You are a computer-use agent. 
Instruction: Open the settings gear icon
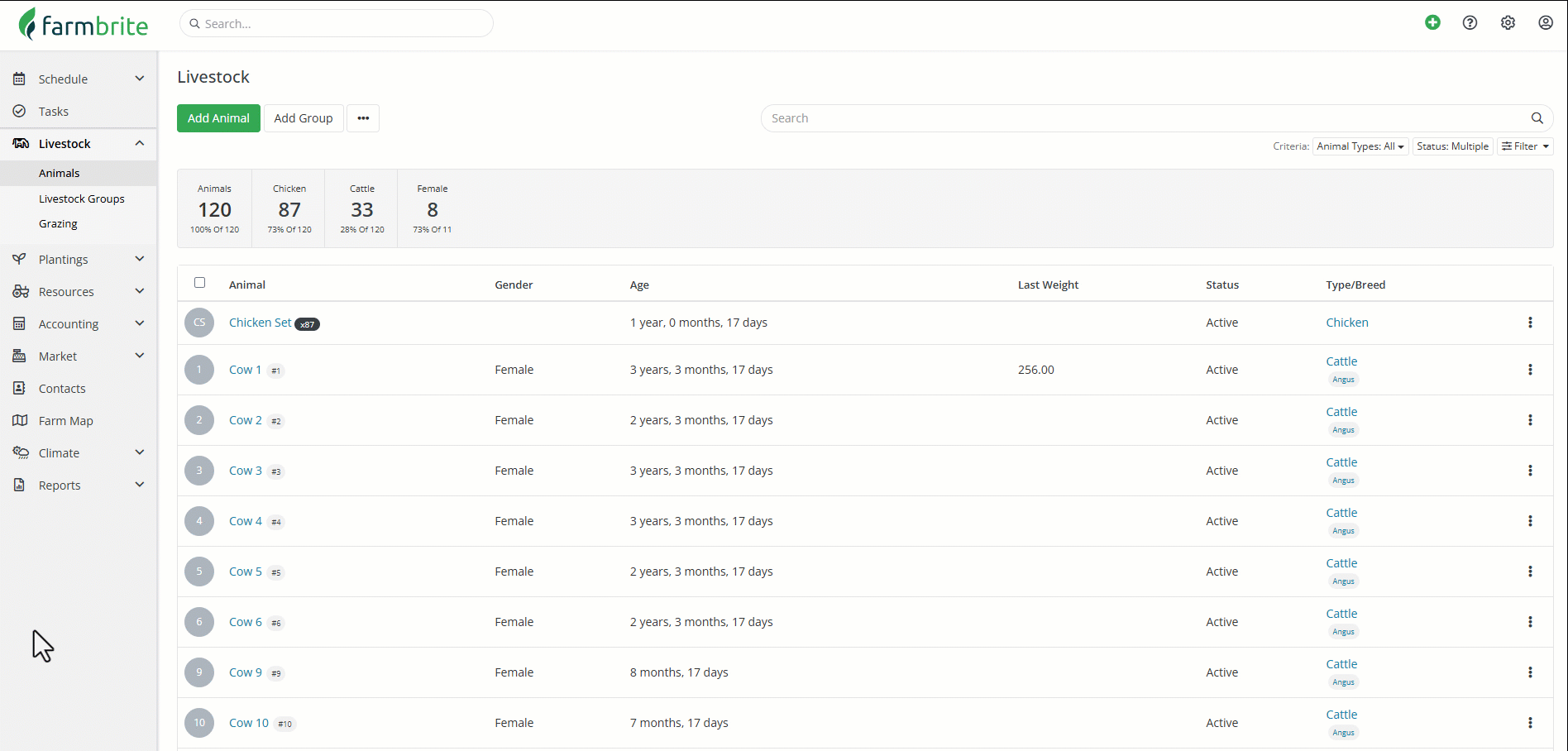pyautogui.click(x=1508, y=23)
